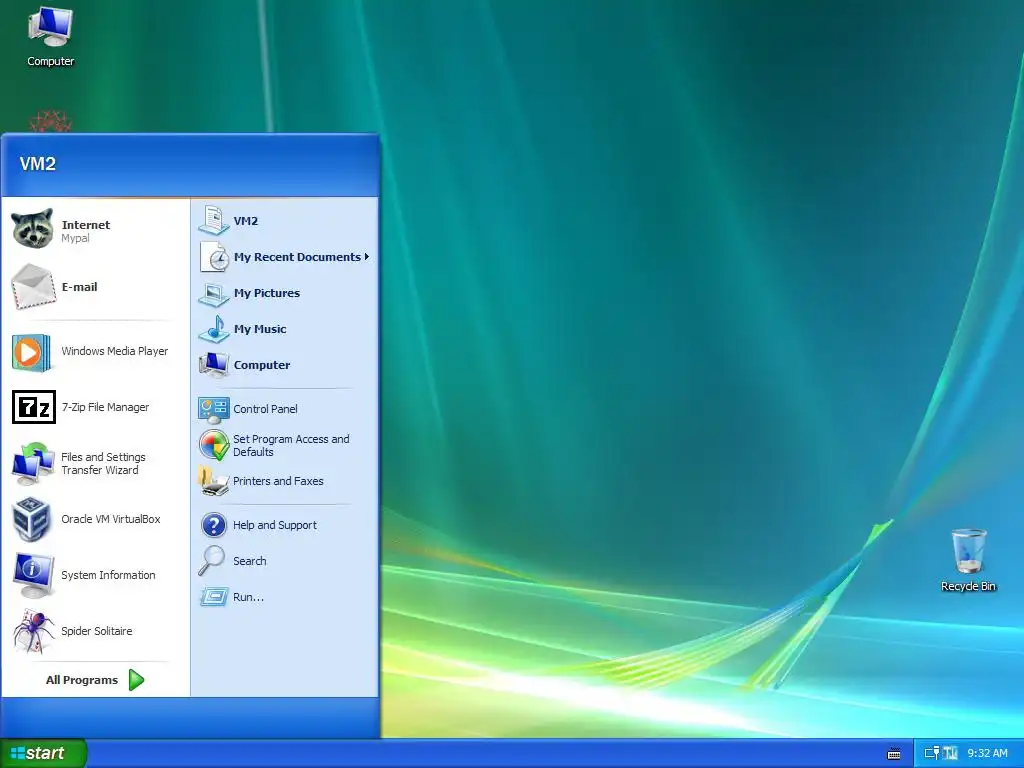Click the keyboard icon on the taskbar
This screenshot has height=768, width=1024.
pos(894,754)
